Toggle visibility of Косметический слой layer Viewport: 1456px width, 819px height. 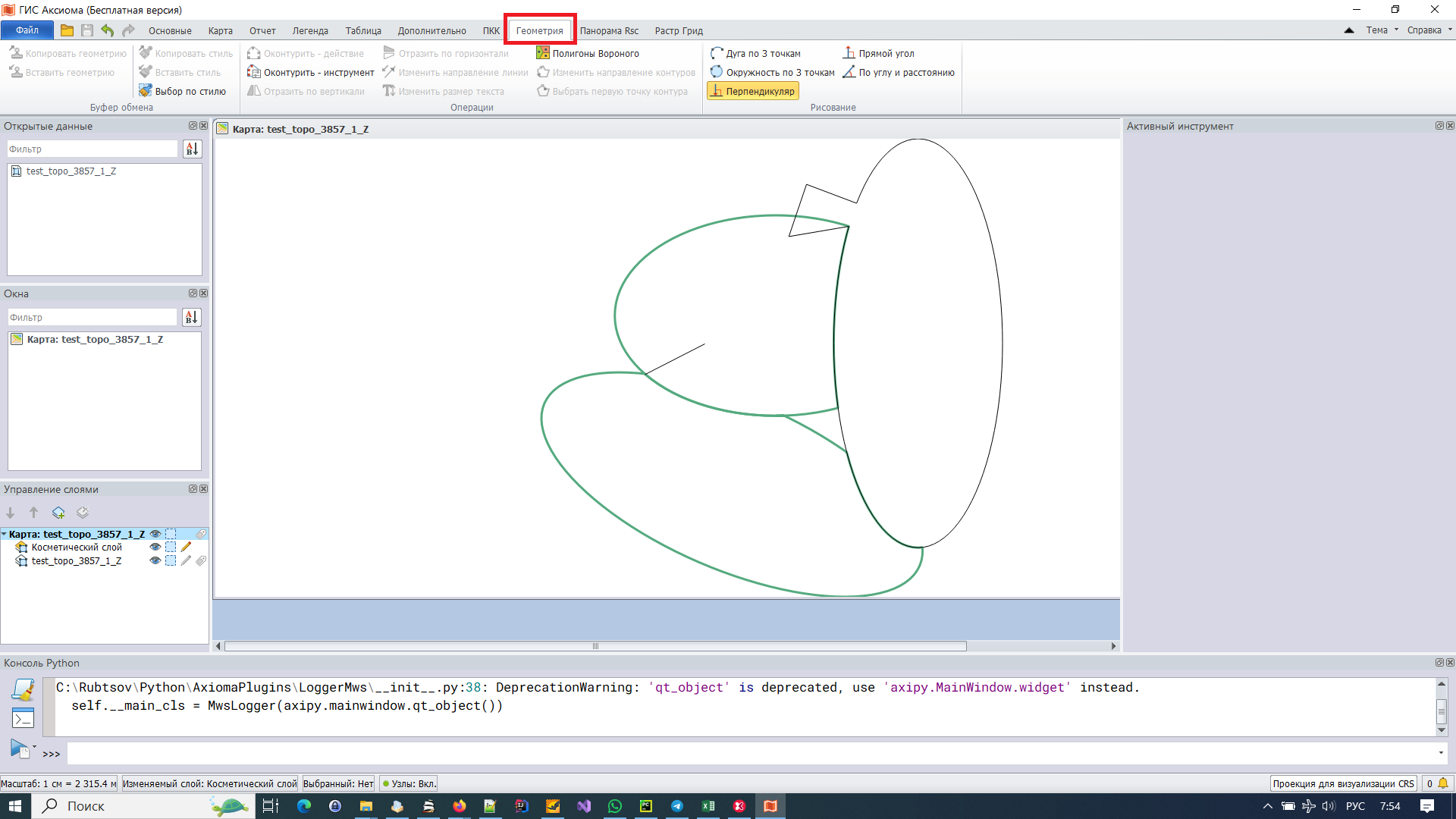click(155, 547)
